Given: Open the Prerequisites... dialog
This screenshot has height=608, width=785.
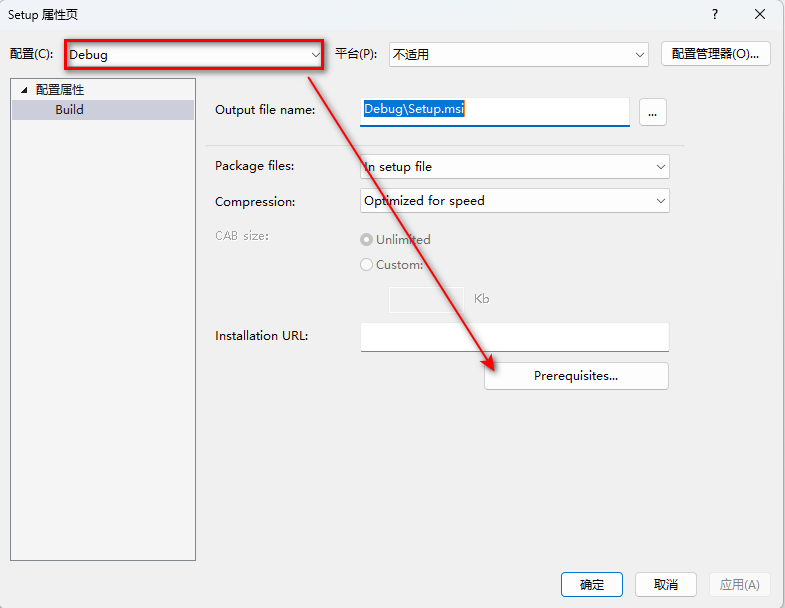Looking at the screenshot, I should pyautogui.click(x=576, y=376).
